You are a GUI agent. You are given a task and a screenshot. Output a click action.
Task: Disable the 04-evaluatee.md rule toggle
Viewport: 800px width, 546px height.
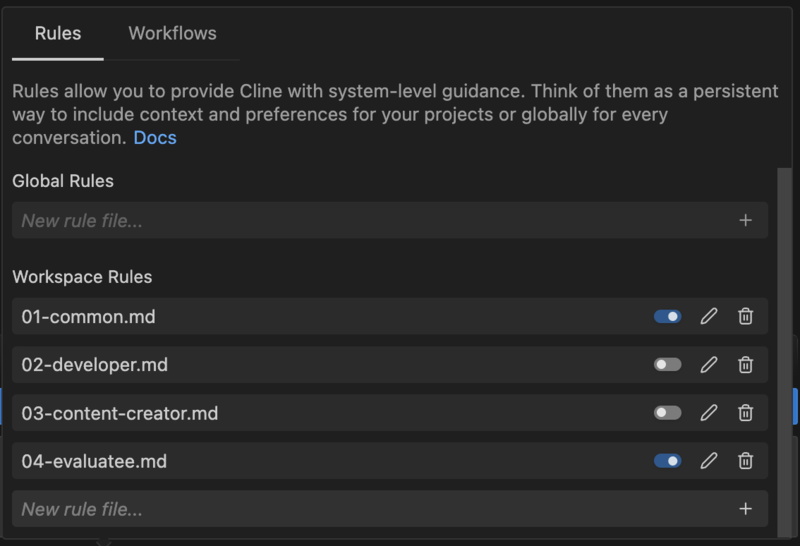(x=667, y=461)
